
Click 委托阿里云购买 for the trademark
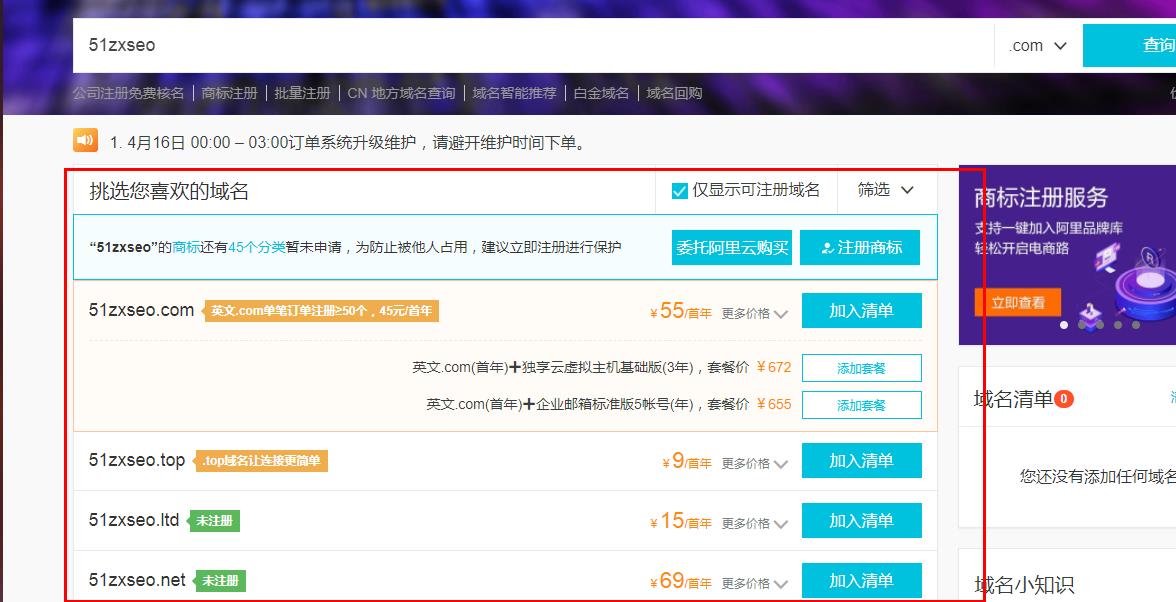[731, 247]
